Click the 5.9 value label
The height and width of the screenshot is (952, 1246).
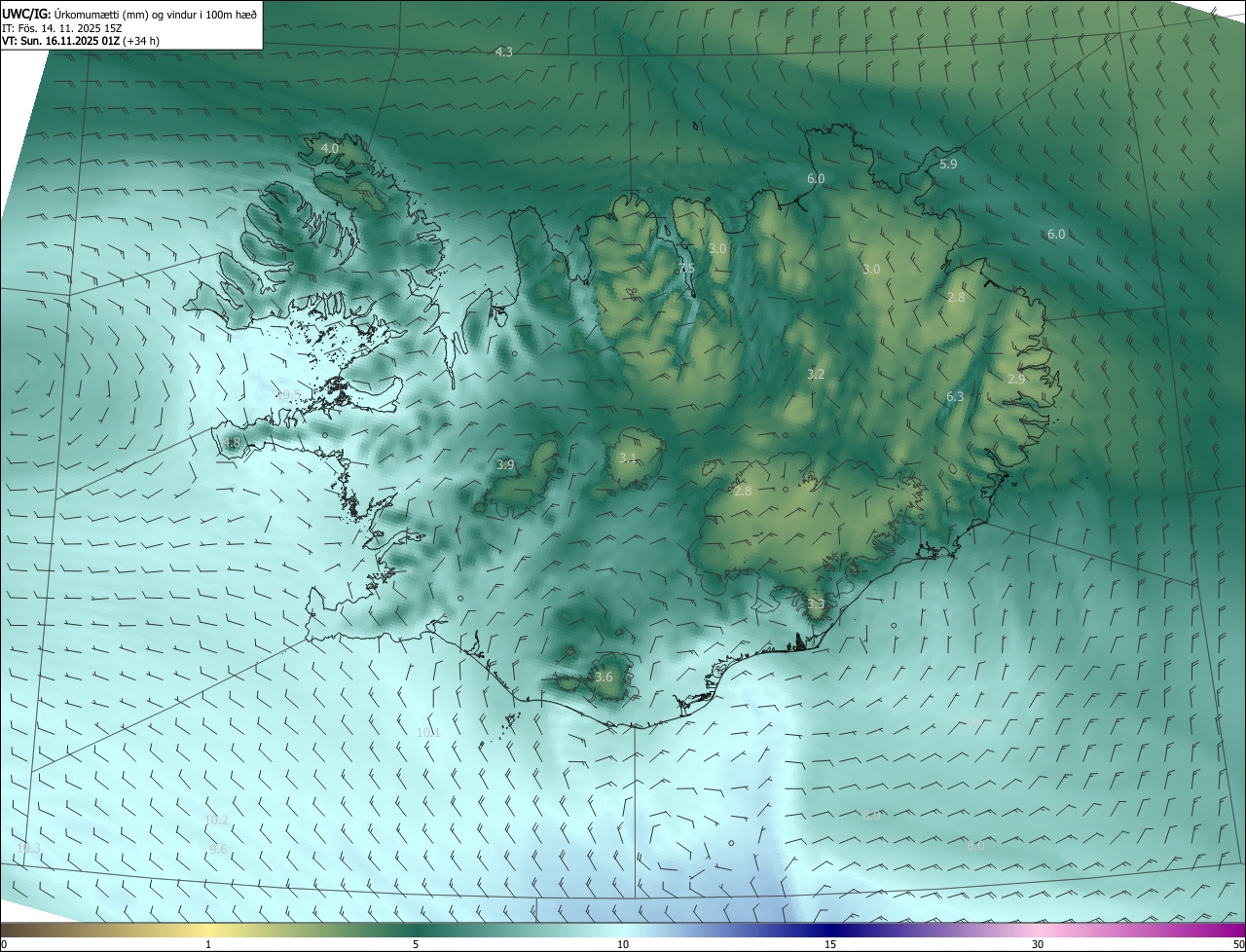948,165
